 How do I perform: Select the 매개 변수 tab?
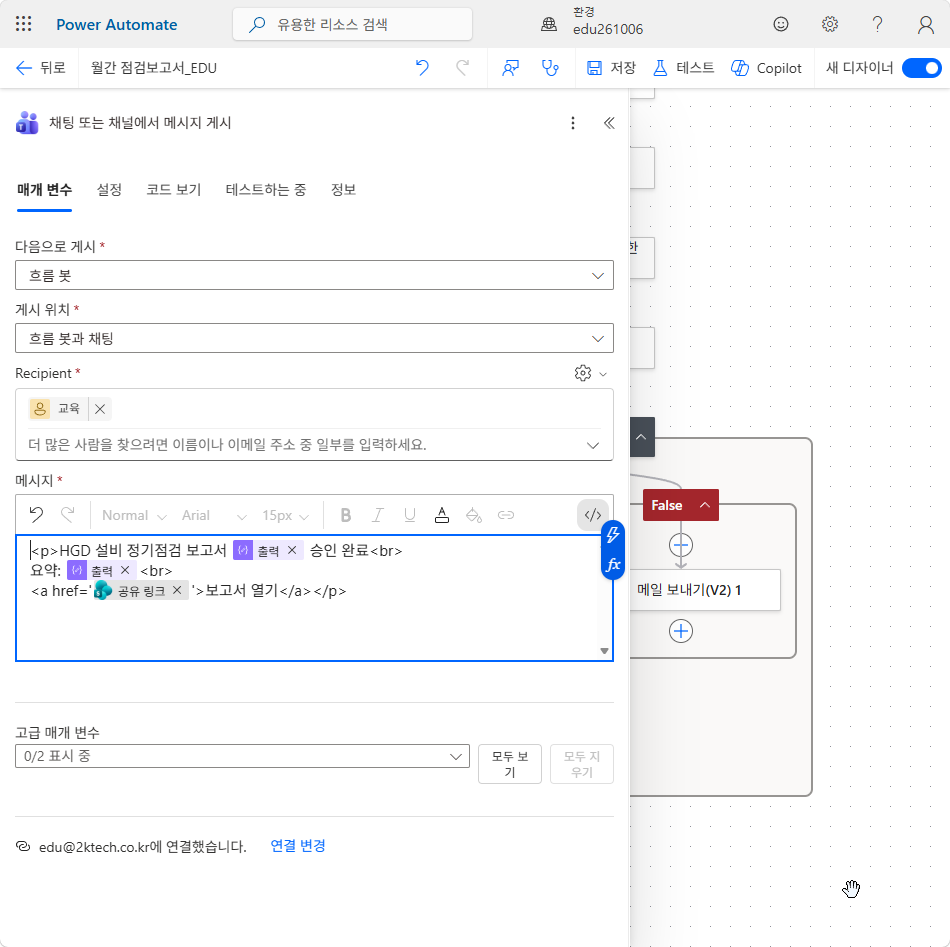(44, 190)
